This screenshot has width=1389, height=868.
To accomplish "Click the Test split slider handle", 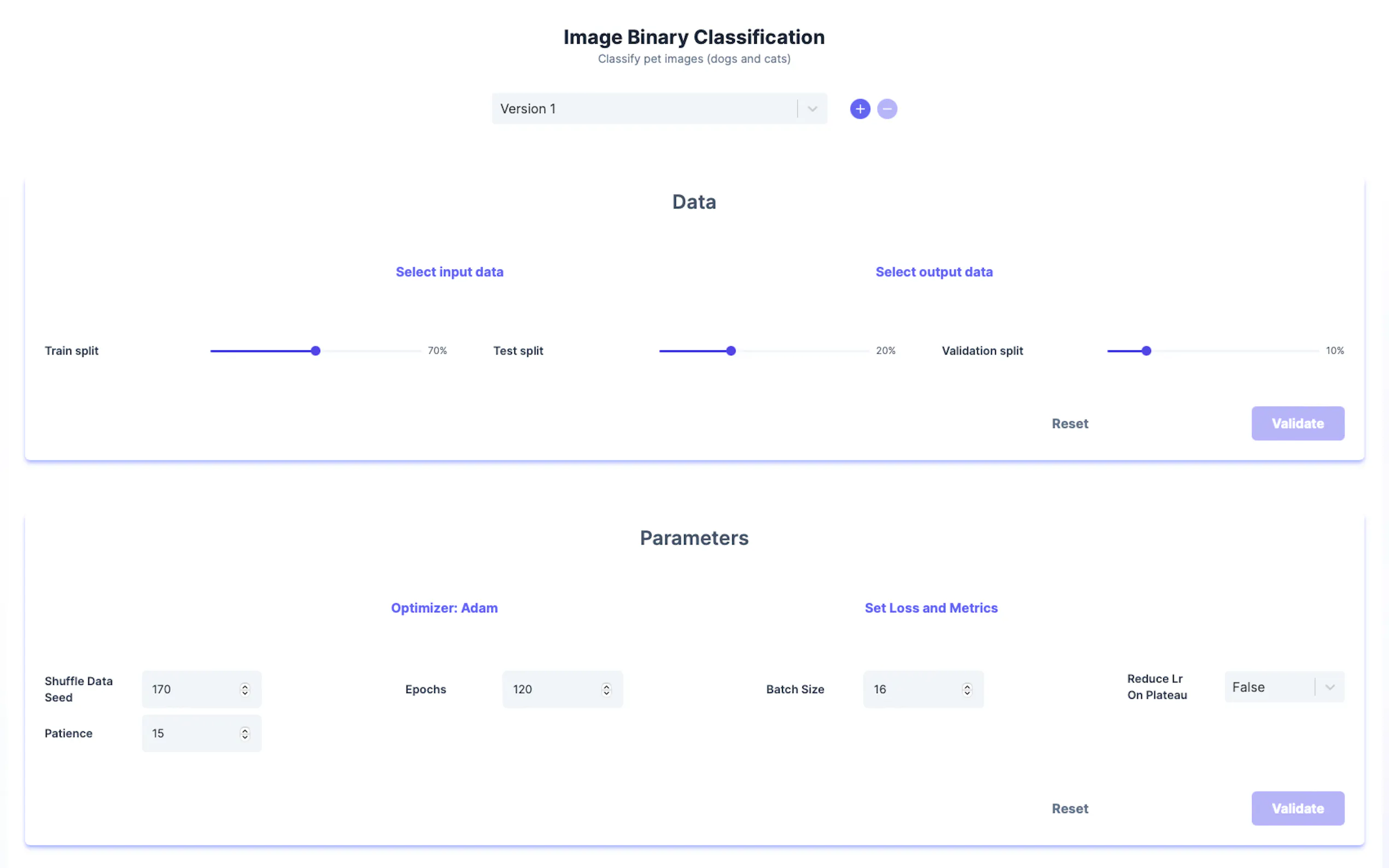I will [731, 351].
